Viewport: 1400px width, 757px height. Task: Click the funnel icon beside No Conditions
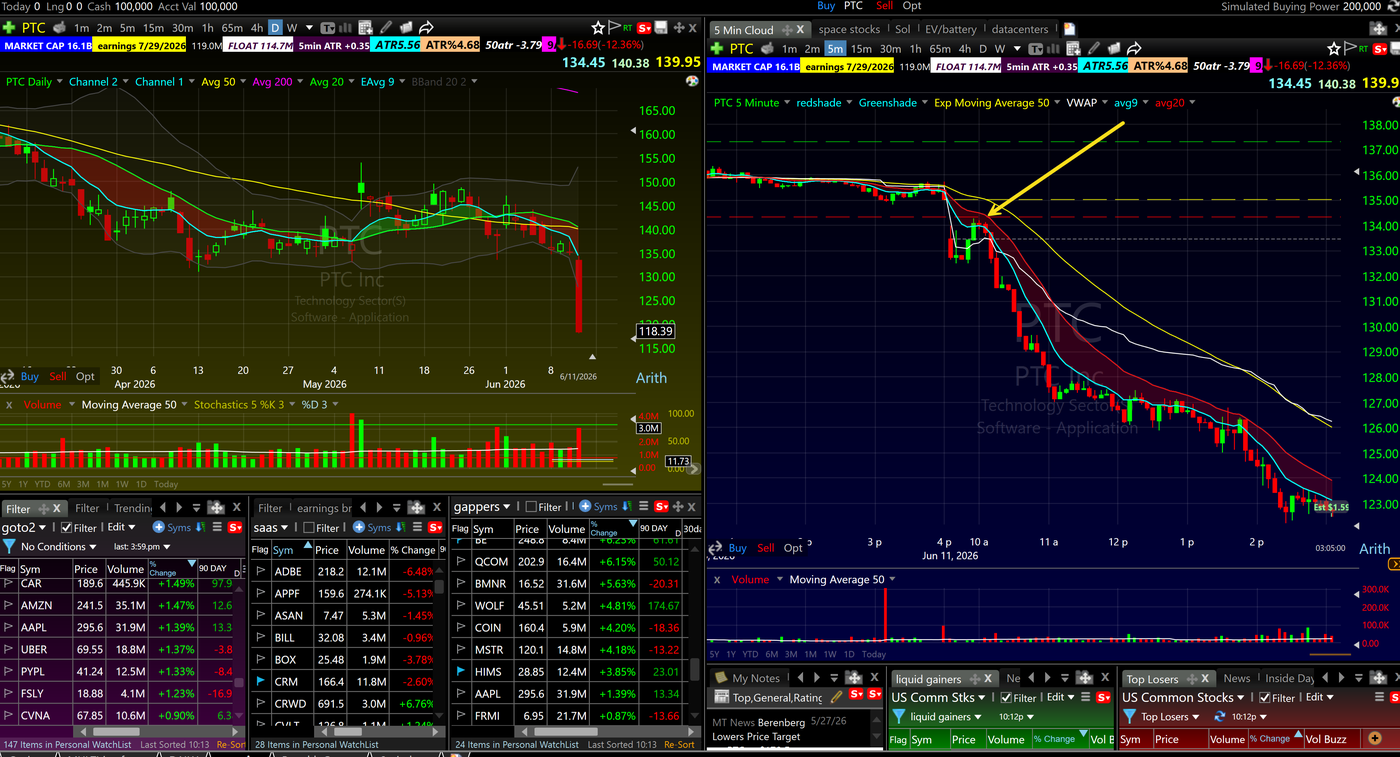9,547
